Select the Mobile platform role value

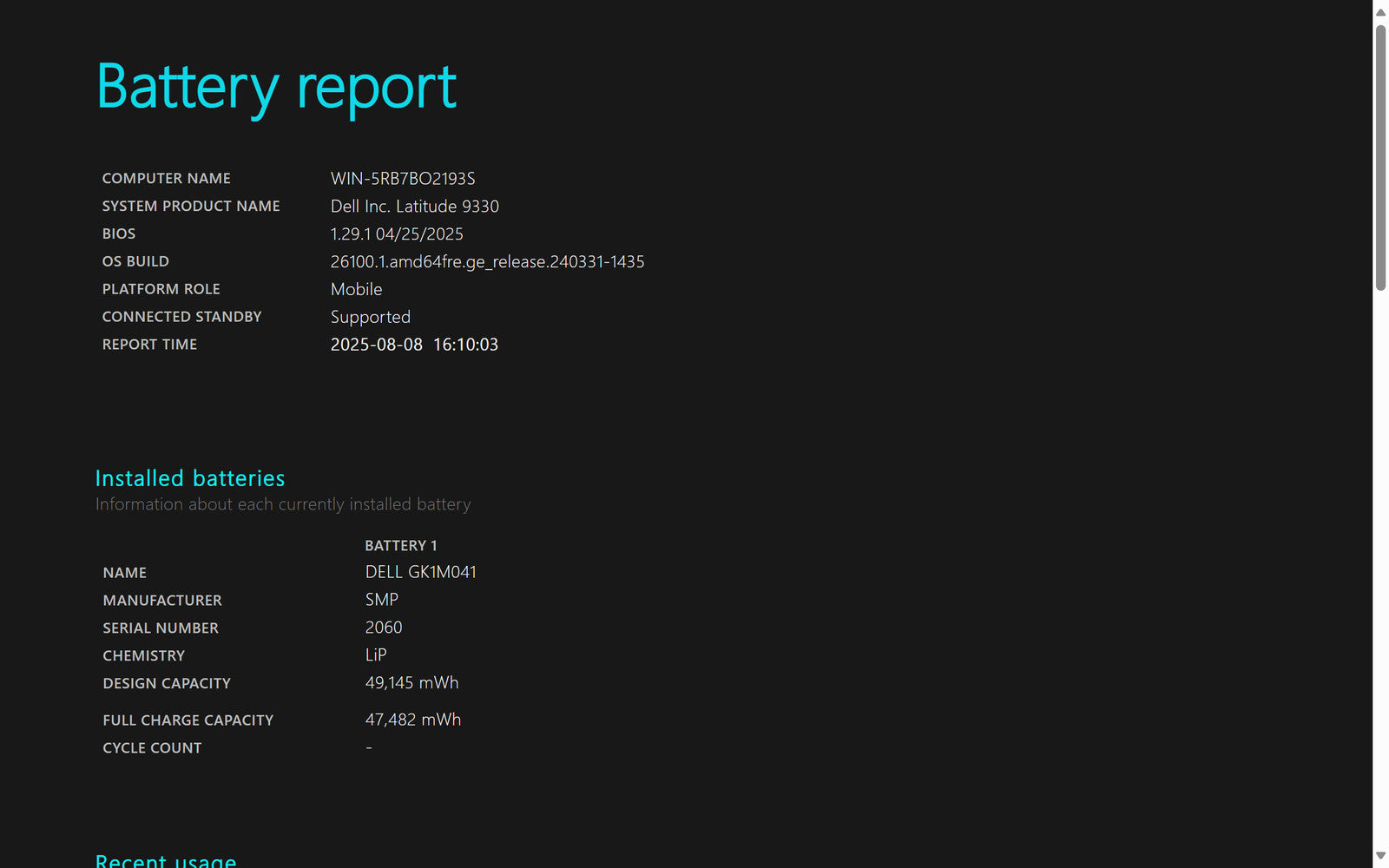(357, 290)
